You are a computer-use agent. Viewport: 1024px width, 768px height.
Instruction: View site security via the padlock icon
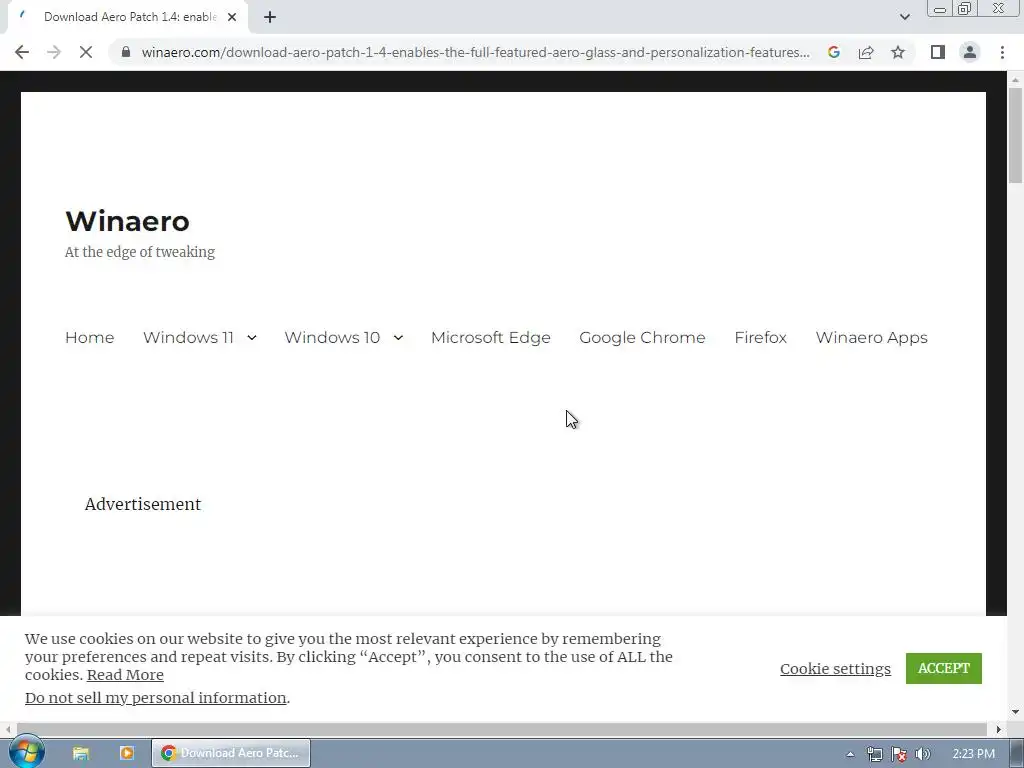pyautogui.click(x=125, y=52)
